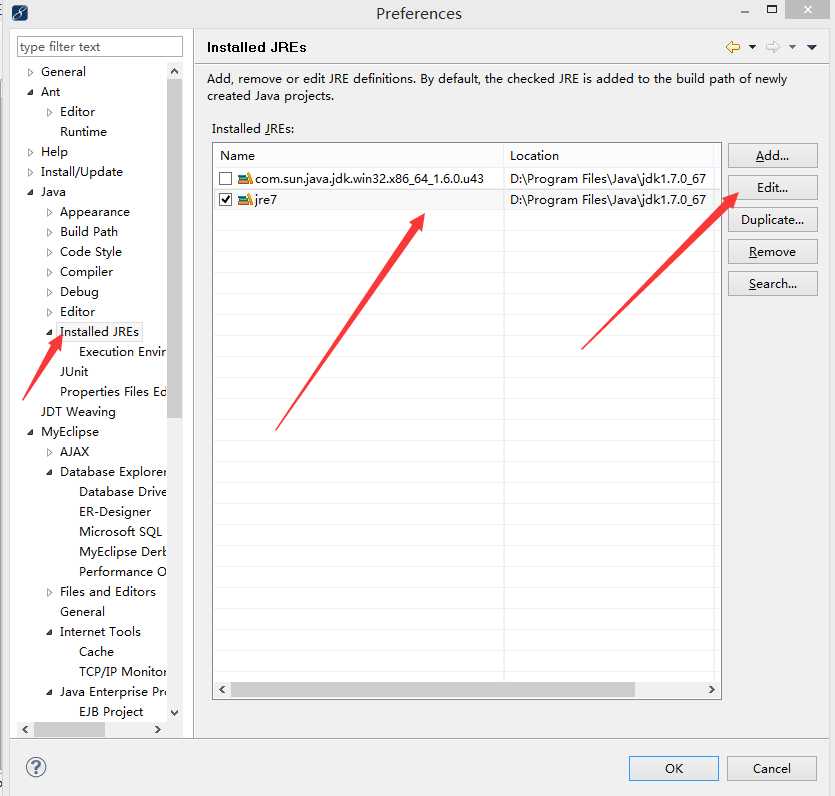
Task: Click the JRE table scroll right arrow
Action: (711, 690)
